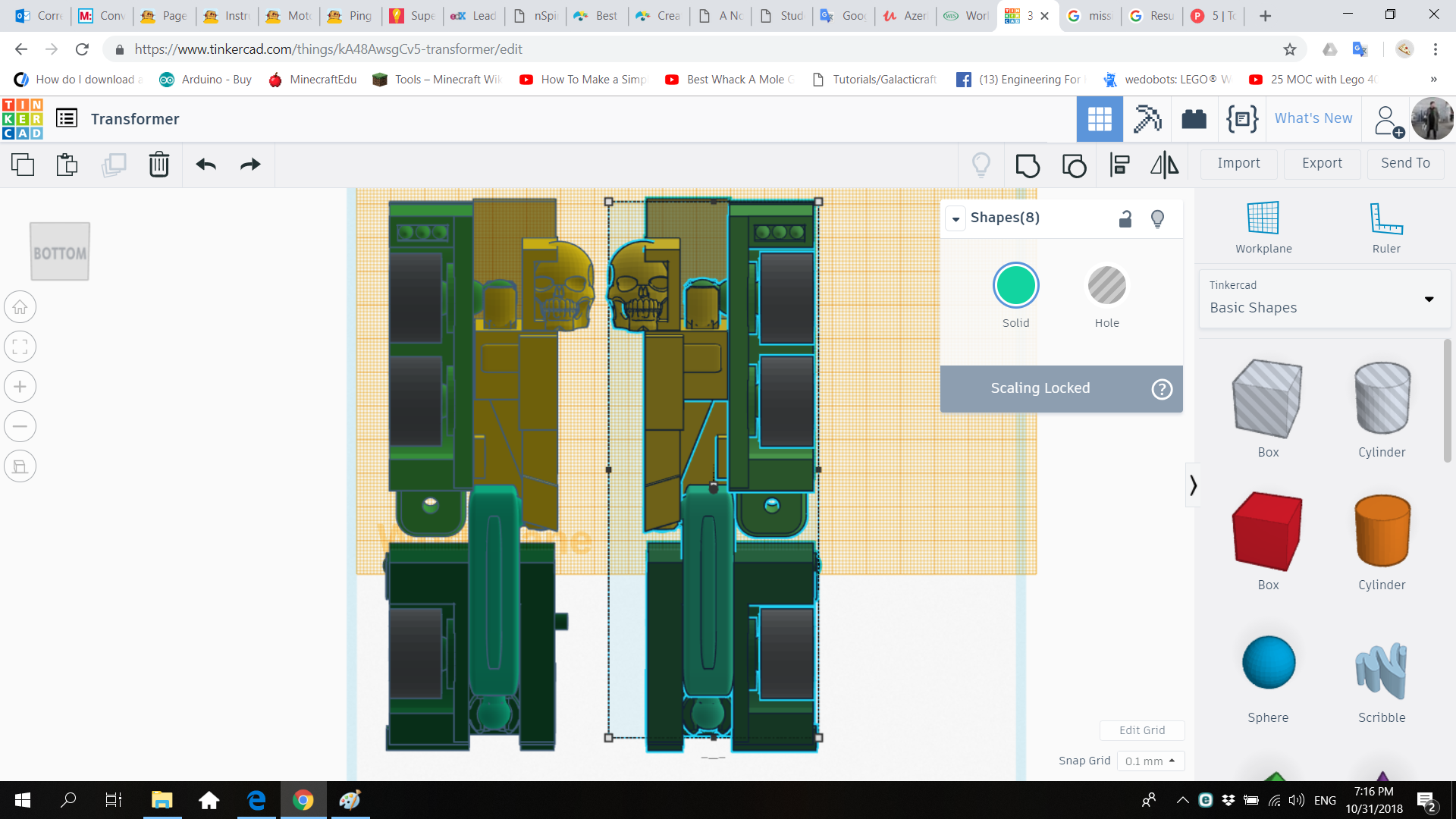The image size is (1456, 819).
Task: Open the Blocks (Minecraft pickaxe) view
Action: click(1147, 119)
